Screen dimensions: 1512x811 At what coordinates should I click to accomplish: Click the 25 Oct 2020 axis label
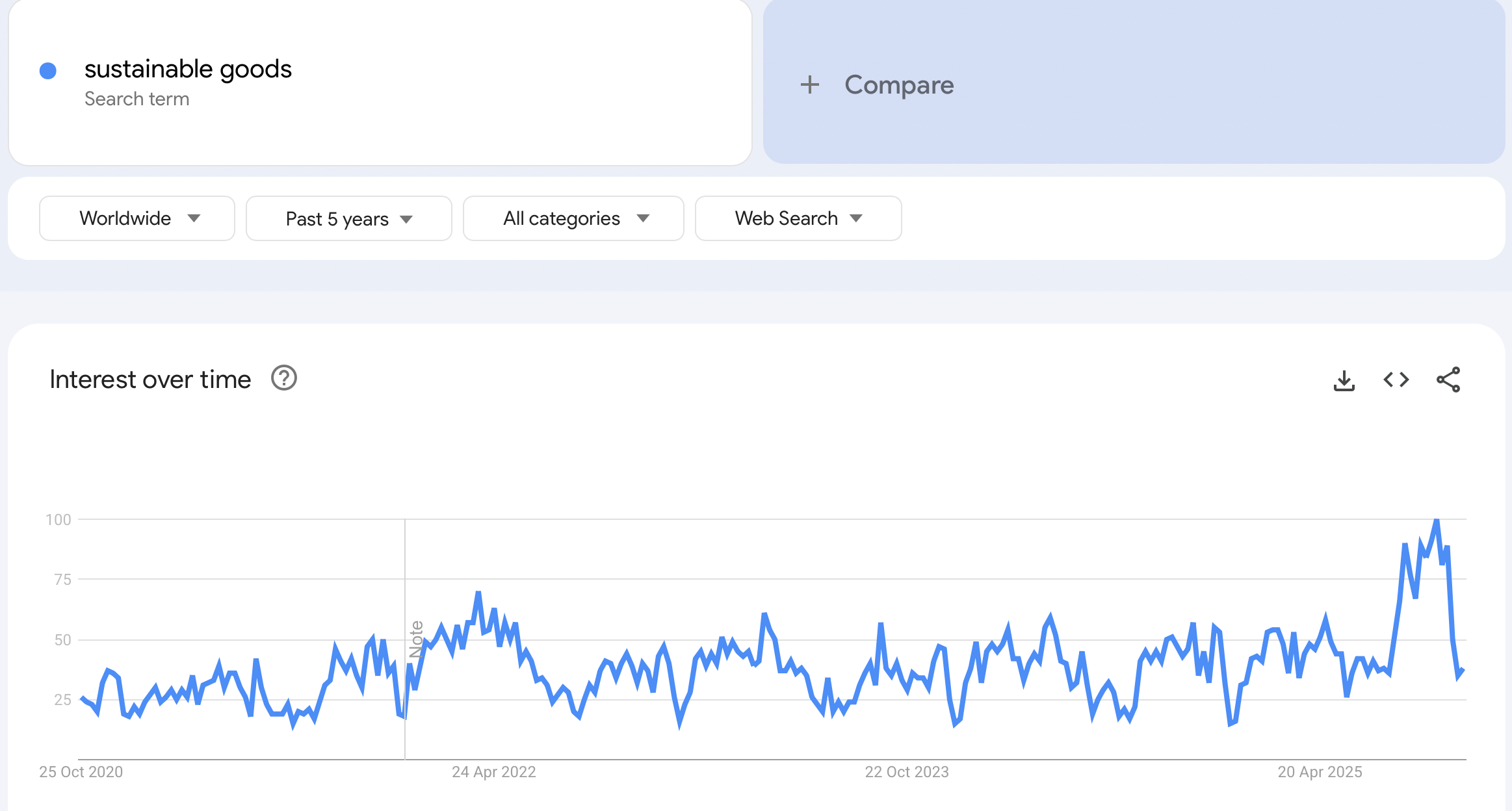pyautogui.click(x=81, y=772)
